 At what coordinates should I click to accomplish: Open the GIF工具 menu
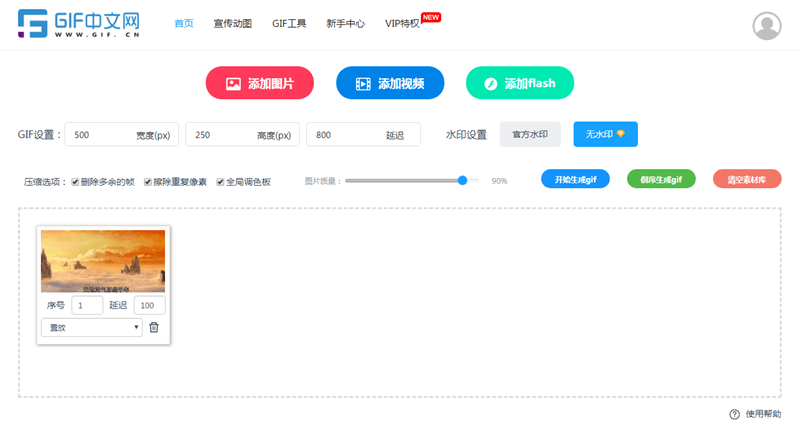[x=289, y=24]
